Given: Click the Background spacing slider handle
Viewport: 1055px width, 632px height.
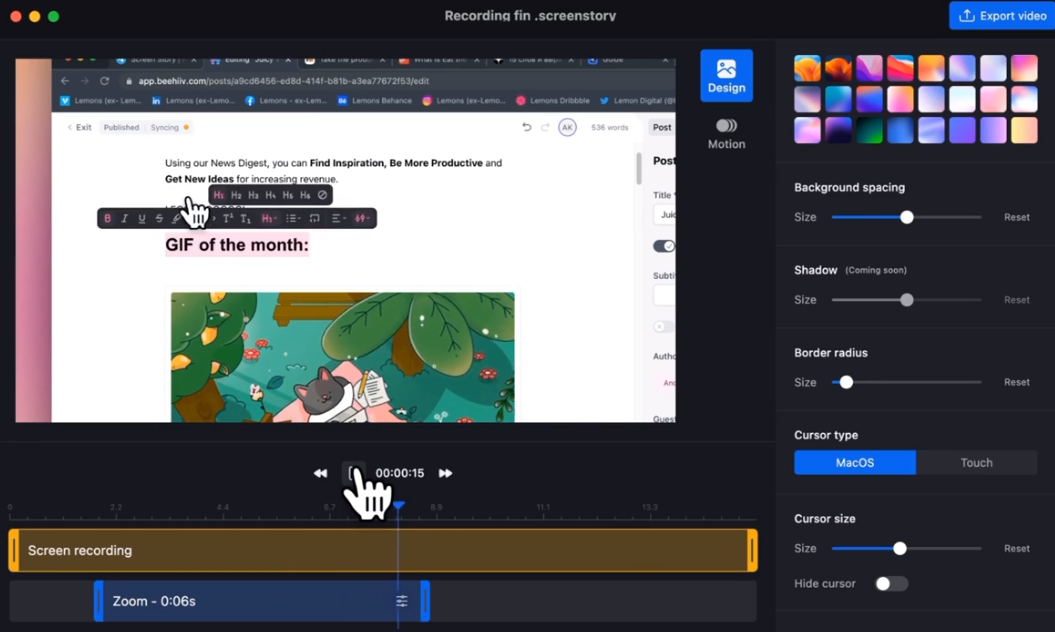Looking at the screenshot, I should click(x=906, y=217).
